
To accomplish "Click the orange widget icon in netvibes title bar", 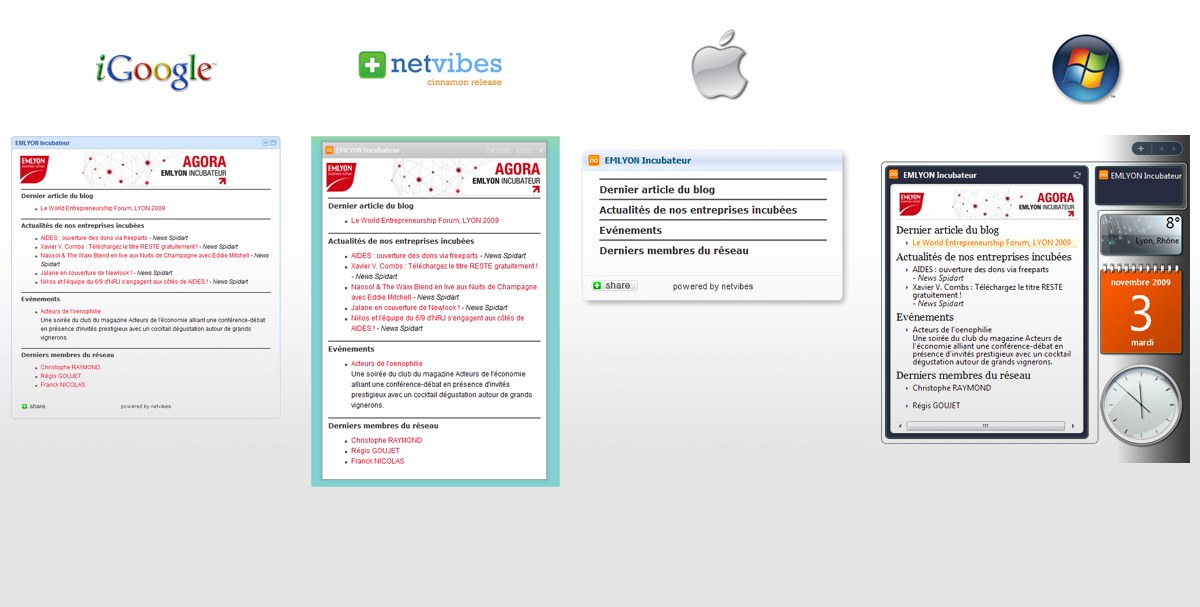I will tap(329, 150).
